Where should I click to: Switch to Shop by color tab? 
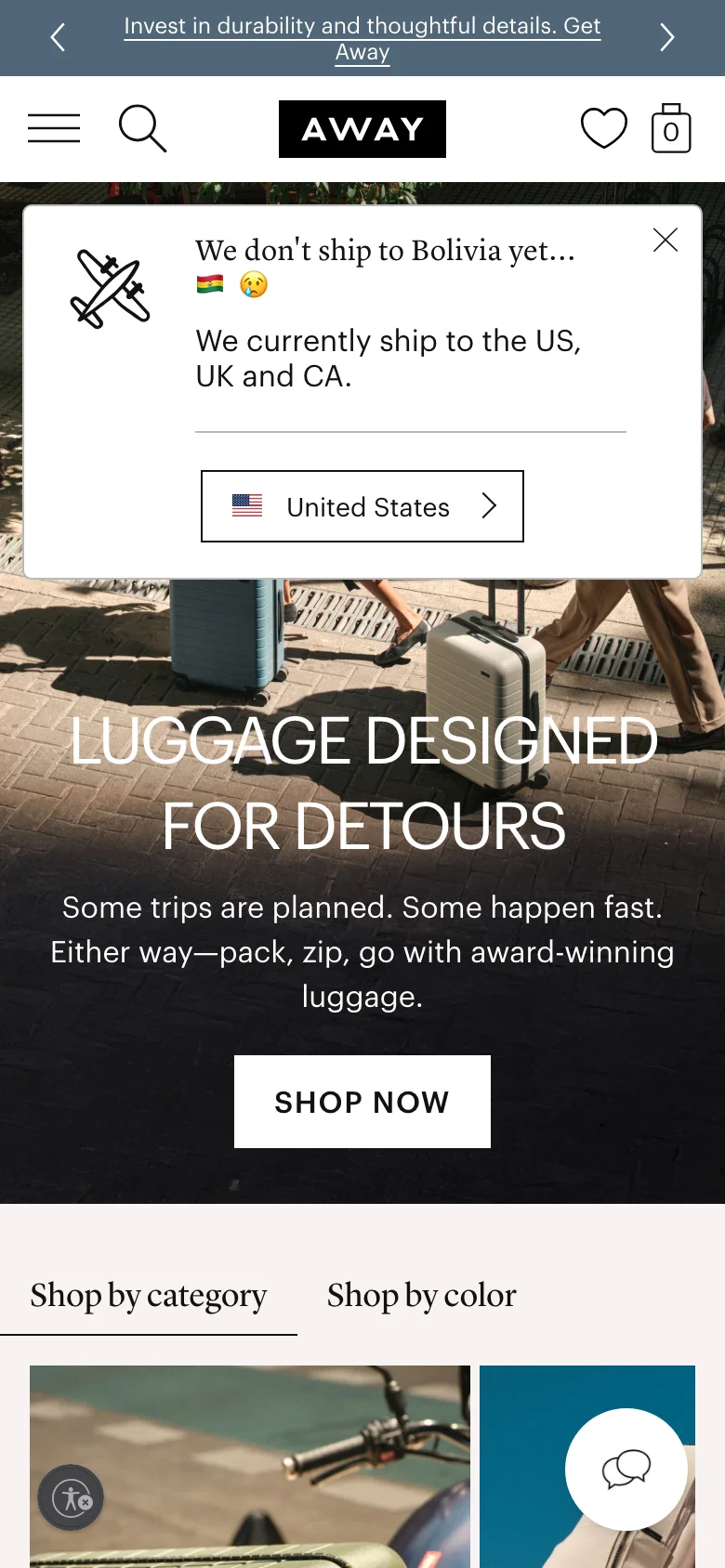(x=421, y=1295)
